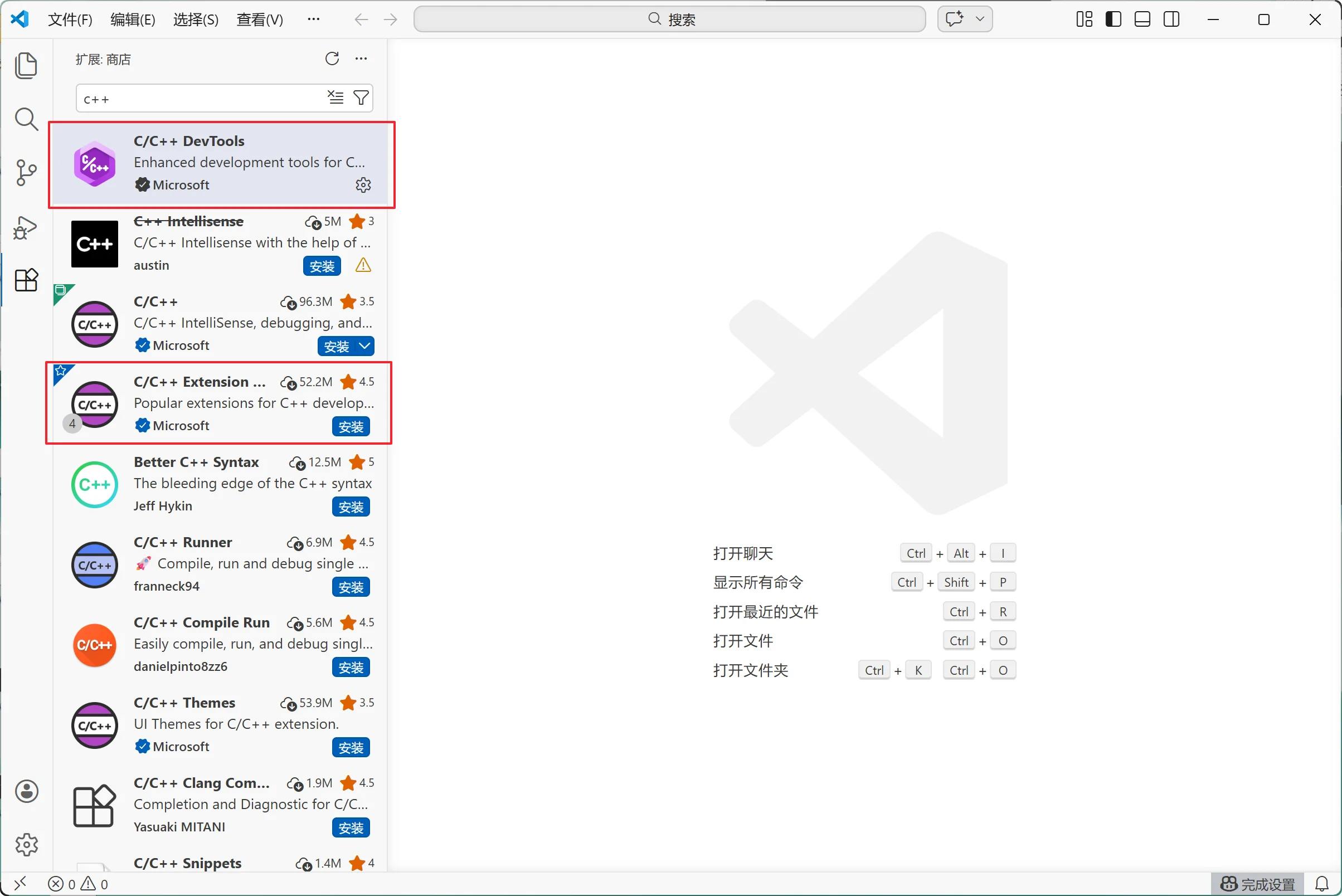Click the danielpinto8zz6 publisher name

181,666
